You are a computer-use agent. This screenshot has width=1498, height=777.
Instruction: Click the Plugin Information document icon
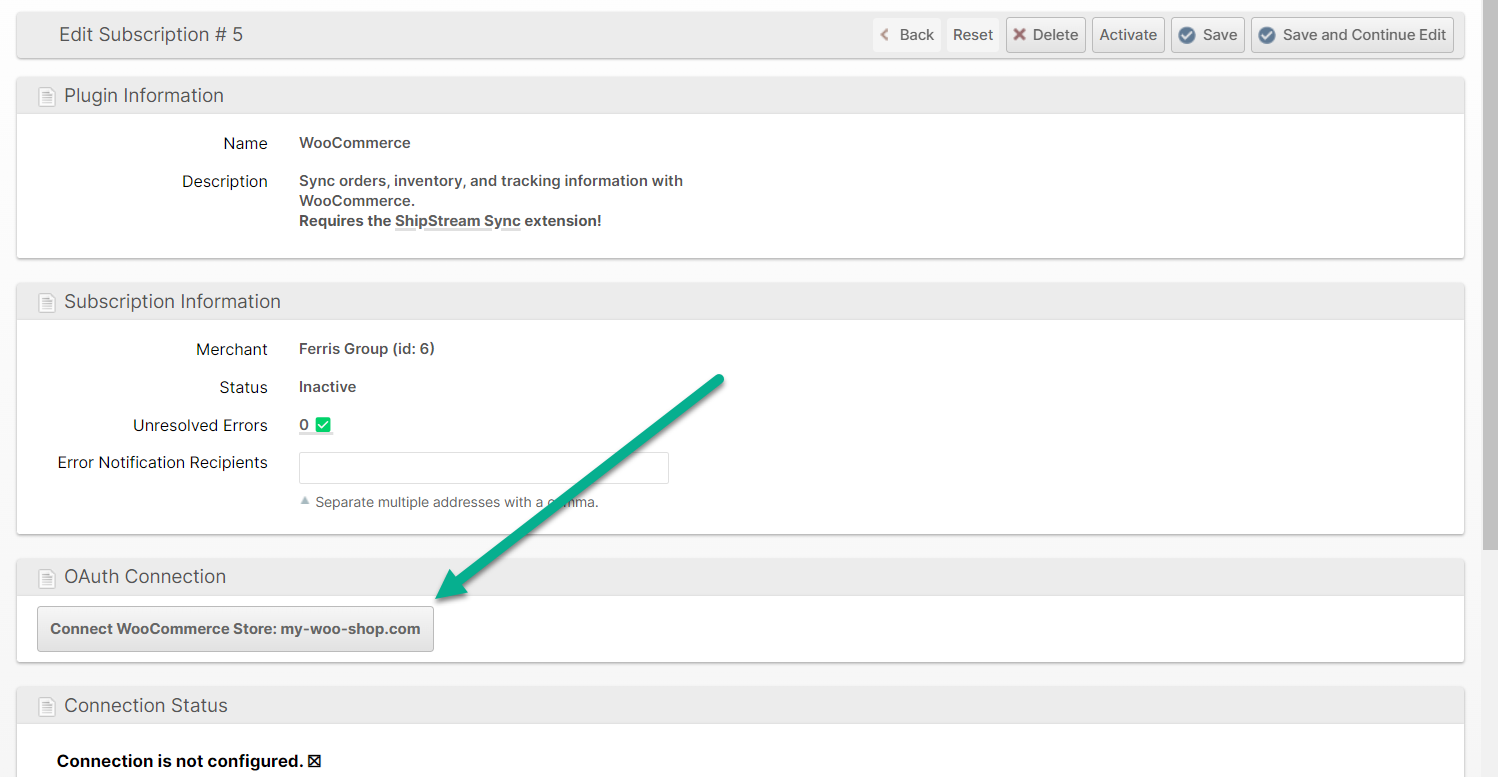46,97
